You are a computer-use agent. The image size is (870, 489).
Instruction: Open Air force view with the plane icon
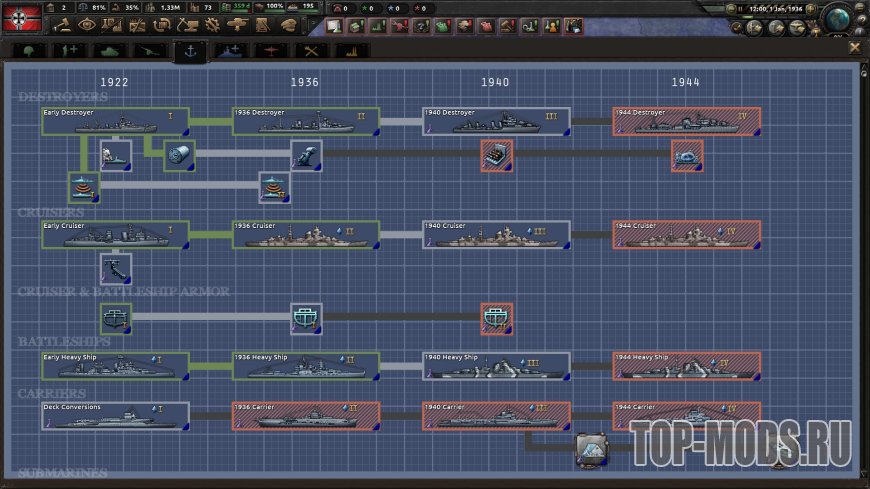click(x=237, y=25)
